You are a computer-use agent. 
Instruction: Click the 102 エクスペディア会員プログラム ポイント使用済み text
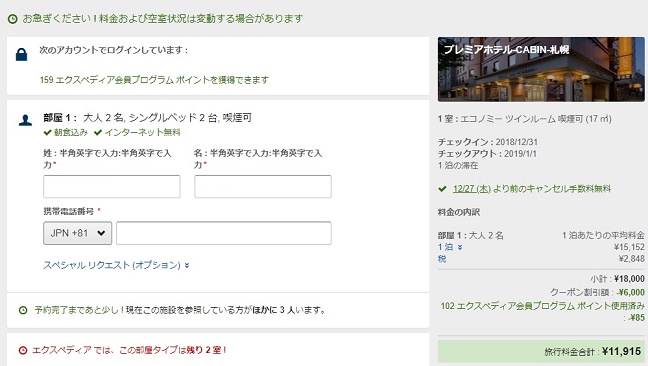543,306
